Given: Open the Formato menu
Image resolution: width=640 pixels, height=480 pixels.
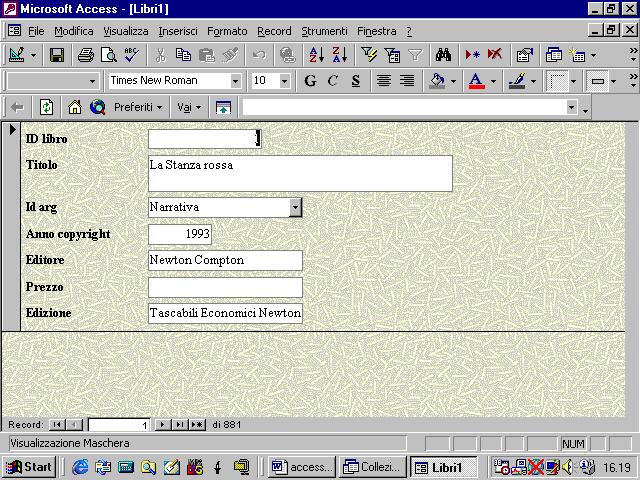Looking at the screenshot, I should pos(227,31).
